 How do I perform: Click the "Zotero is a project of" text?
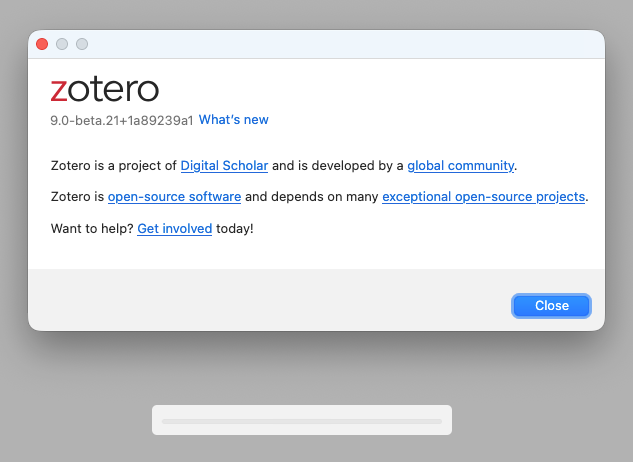tap(114, 166)
